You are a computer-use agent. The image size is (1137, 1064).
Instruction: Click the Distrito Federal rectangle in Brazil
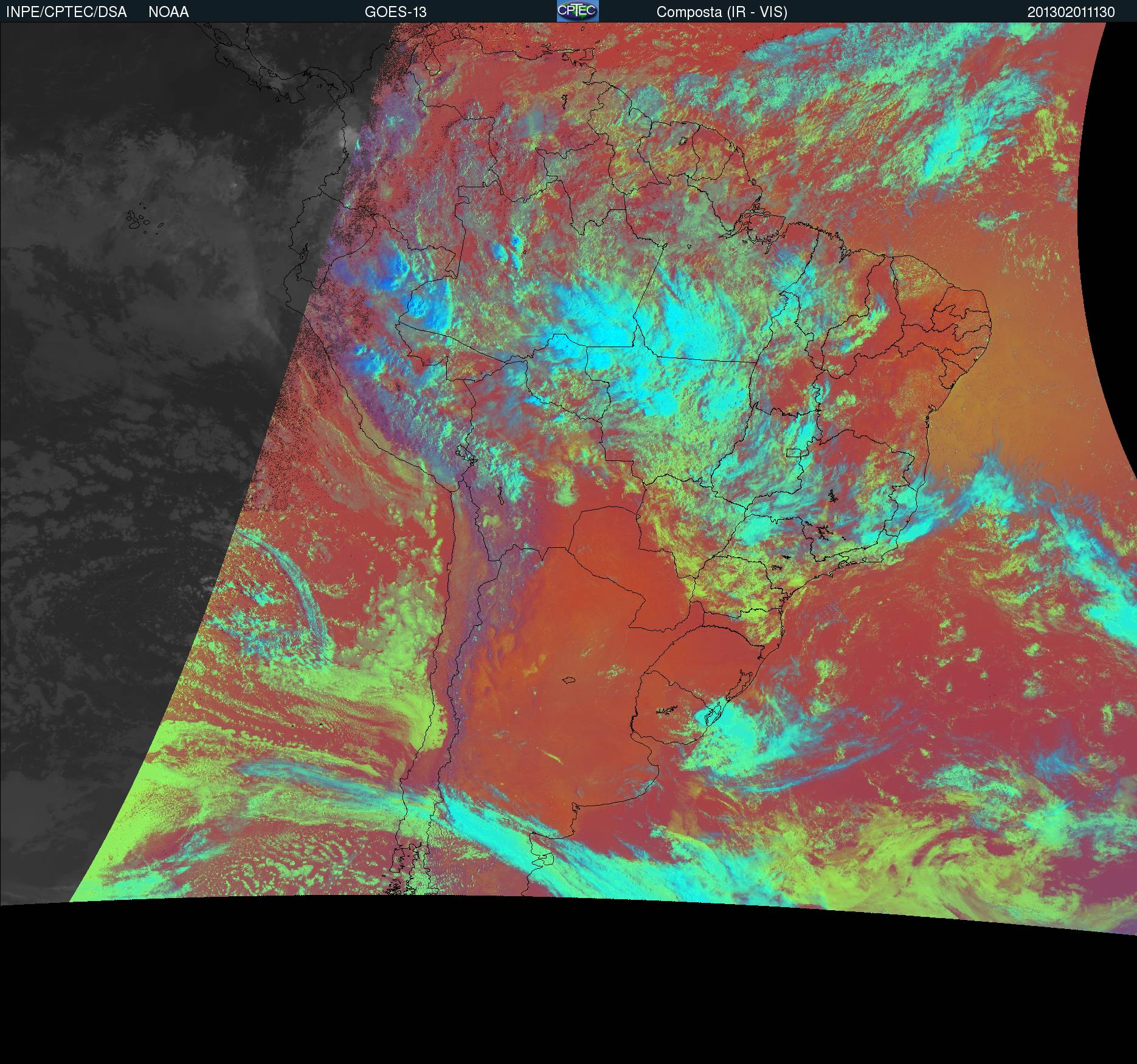coord(794,452)
